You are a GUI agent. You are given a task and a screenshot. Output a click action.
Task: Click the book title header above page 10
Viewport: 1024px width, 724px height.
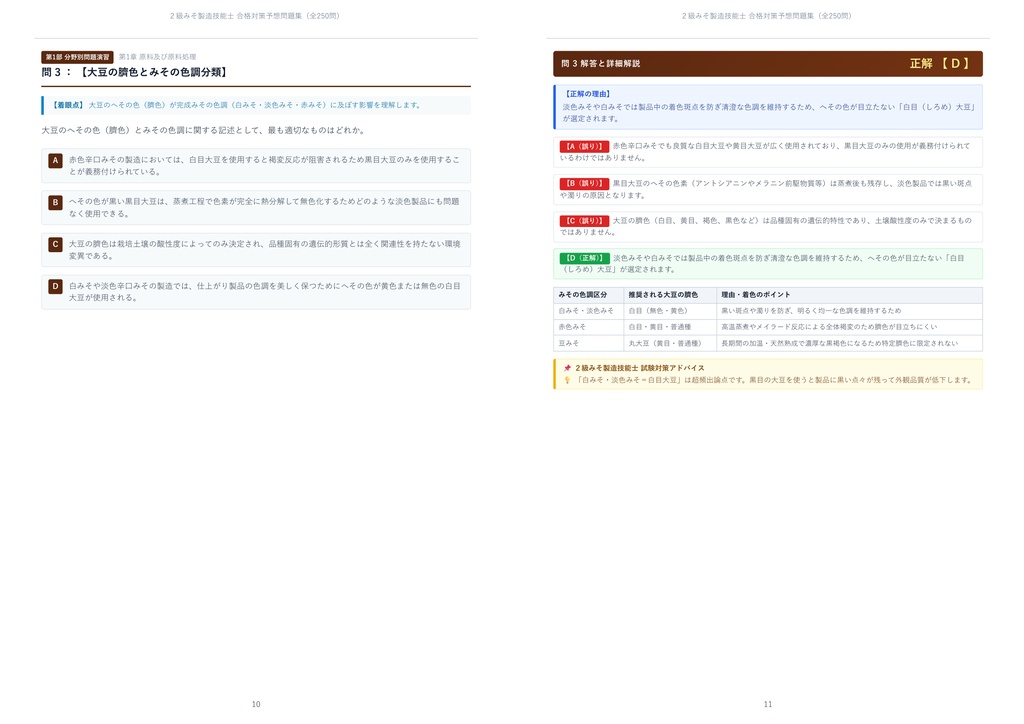[255, 16]
